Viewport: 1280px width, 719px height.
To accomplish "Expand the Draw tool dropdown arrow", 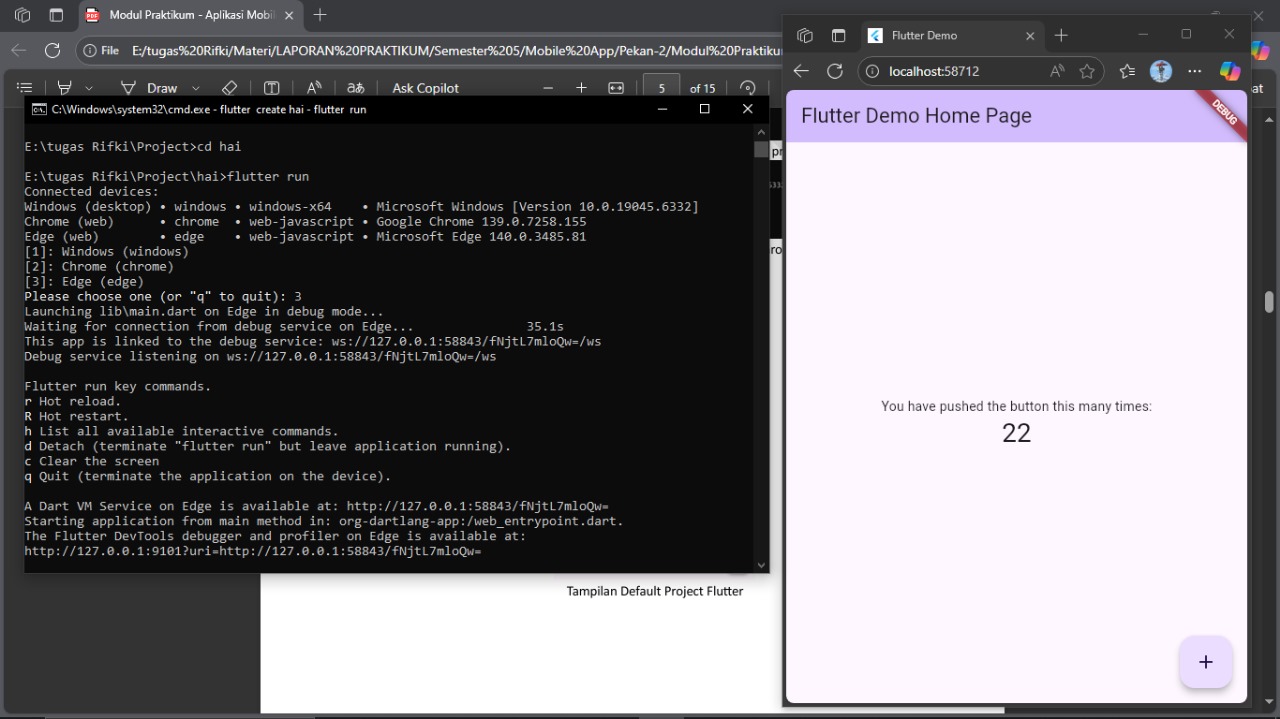I will [x=196, y=88].
